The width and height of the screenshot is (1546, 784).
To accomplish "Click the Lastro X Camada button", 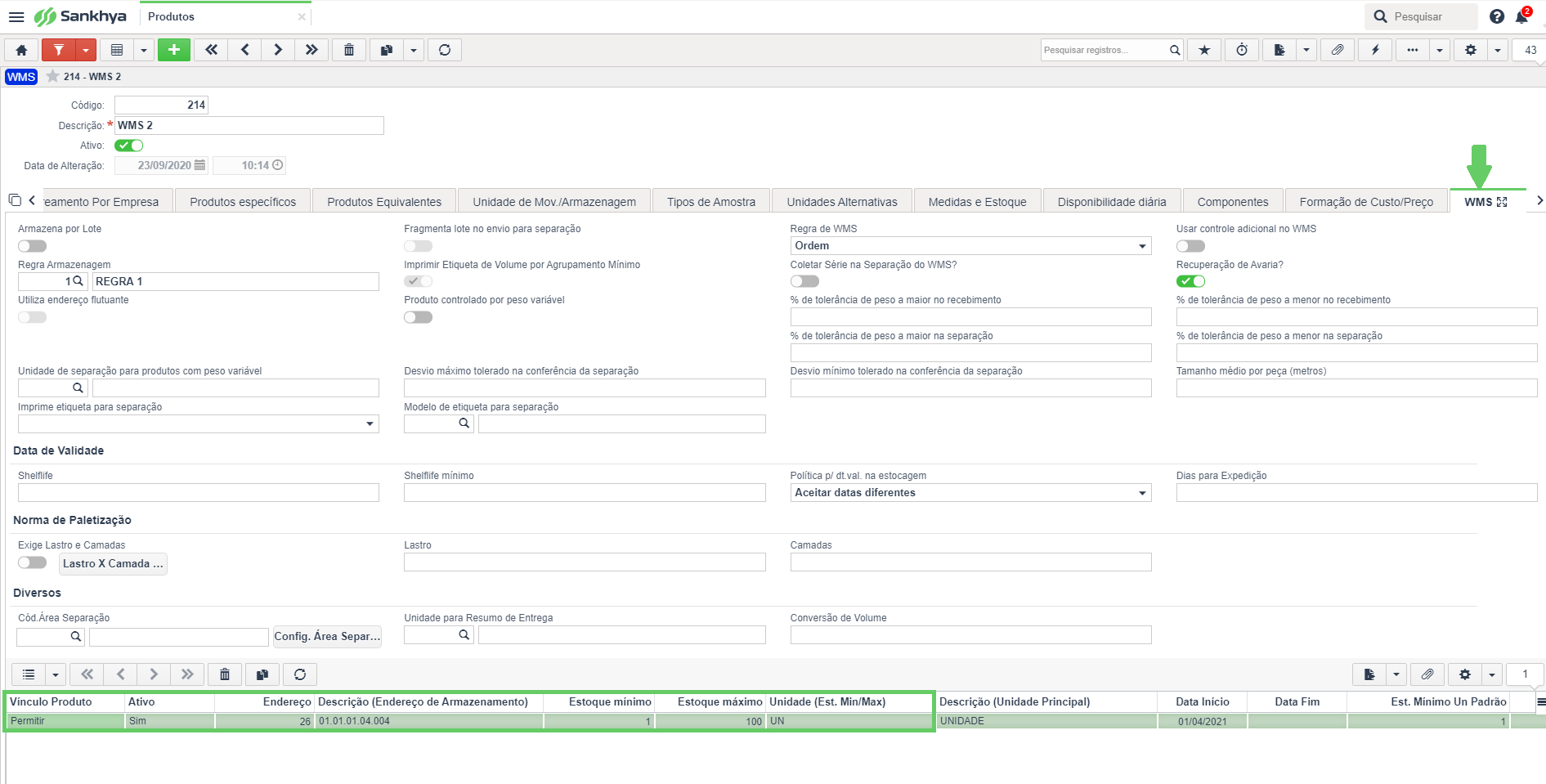I will click(113, 564).
